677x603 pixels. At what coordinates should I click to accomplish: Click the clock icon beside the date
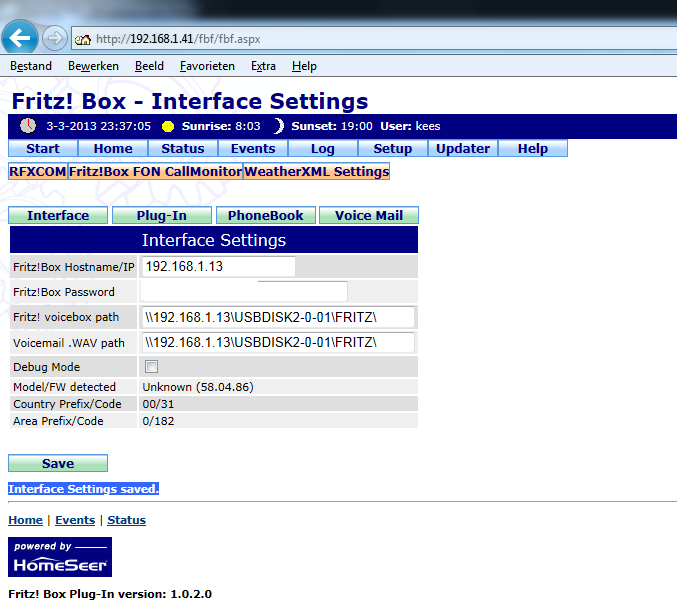(28, 126)
